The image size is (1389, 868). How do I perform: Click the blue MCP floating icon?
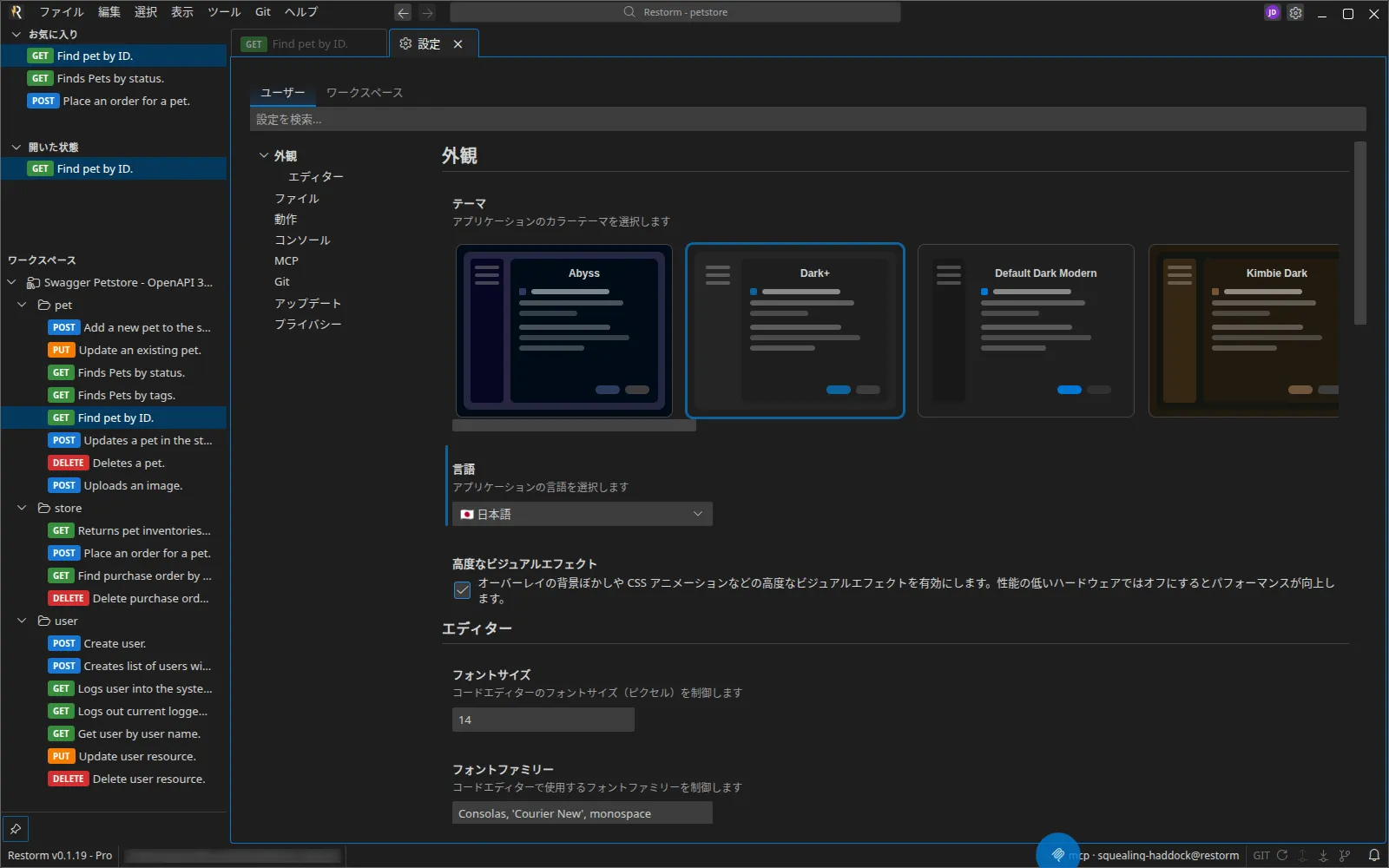tap(1057, 854)
